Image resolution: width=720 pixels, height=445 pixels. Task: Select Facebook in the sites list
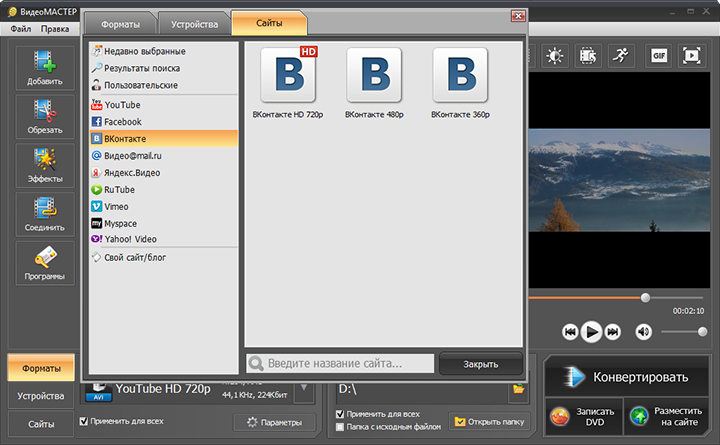click(163, 122)
